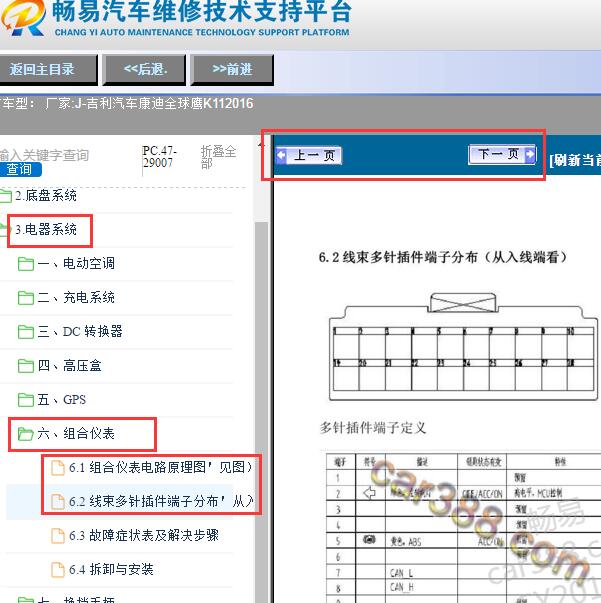This screenshot has width=601, height=603.
Task: Go to next page with 下一页
Action: coord(502,154)
